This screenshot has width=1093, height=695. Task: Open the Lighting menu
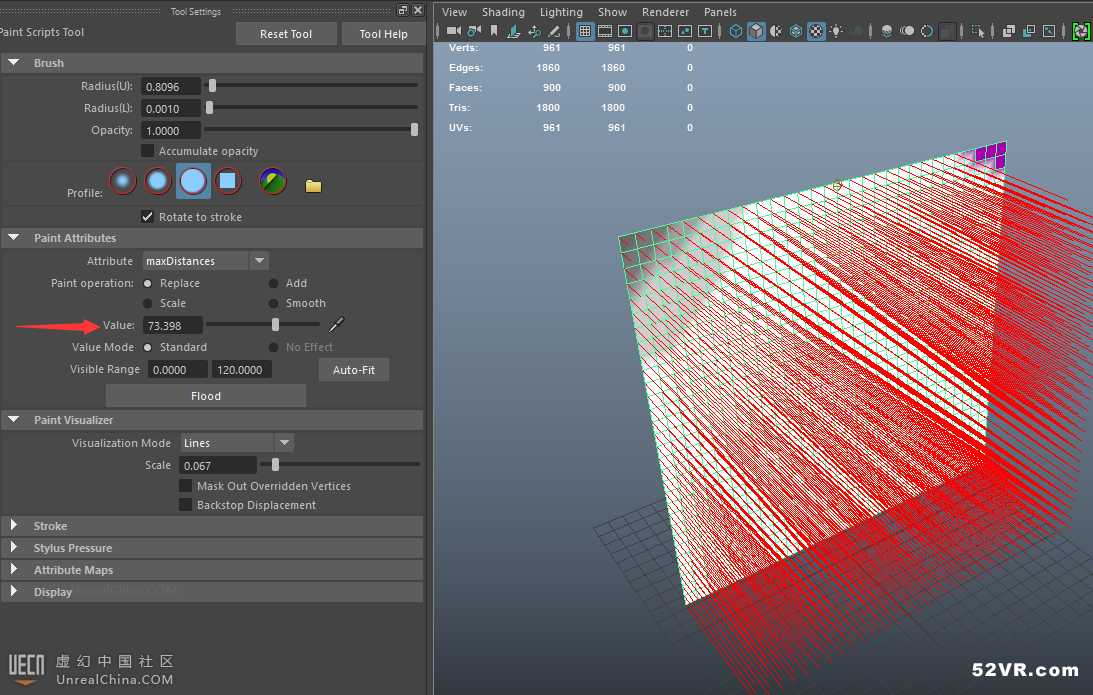point(561,12)
